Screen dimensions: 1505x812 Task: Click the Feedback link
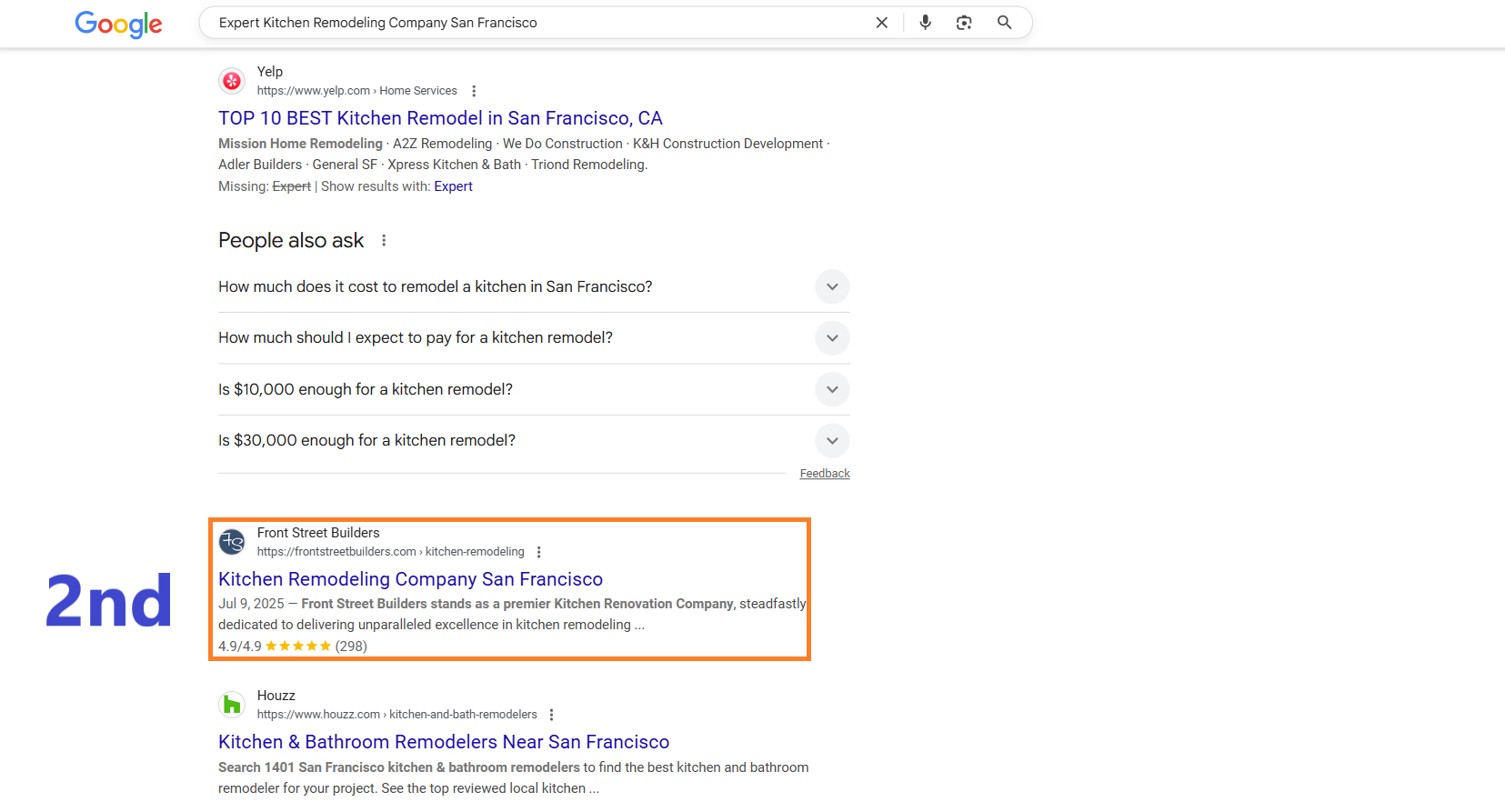tap(825, 474)
